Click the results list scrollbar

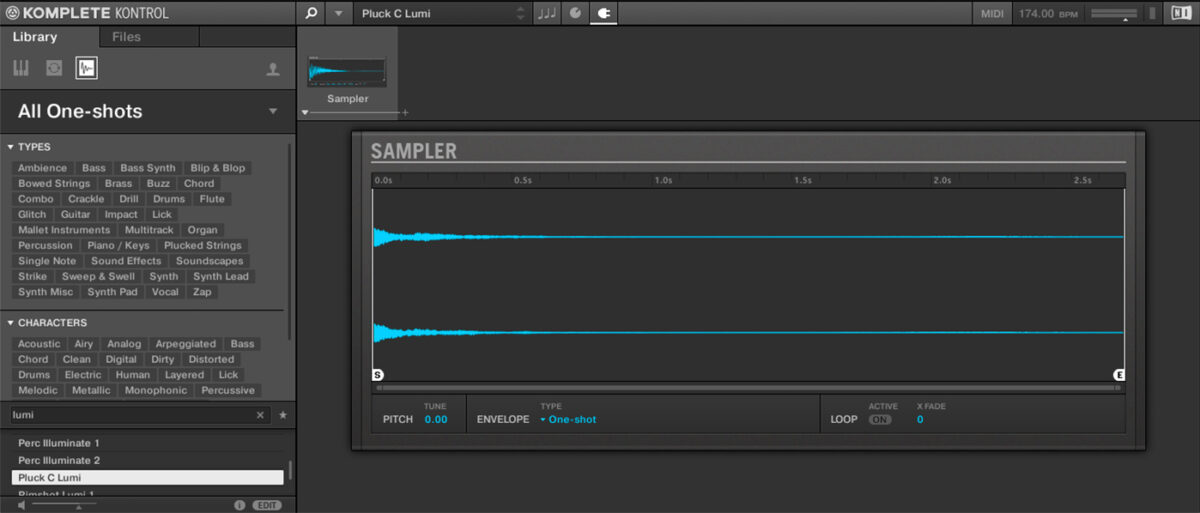pos(291,470)
